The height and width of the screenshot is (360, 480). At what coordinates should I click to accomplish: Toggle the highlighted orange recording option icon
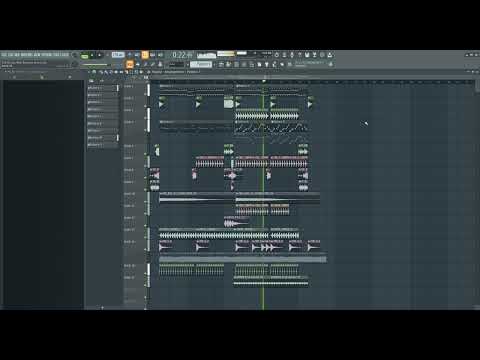[145, 55]
